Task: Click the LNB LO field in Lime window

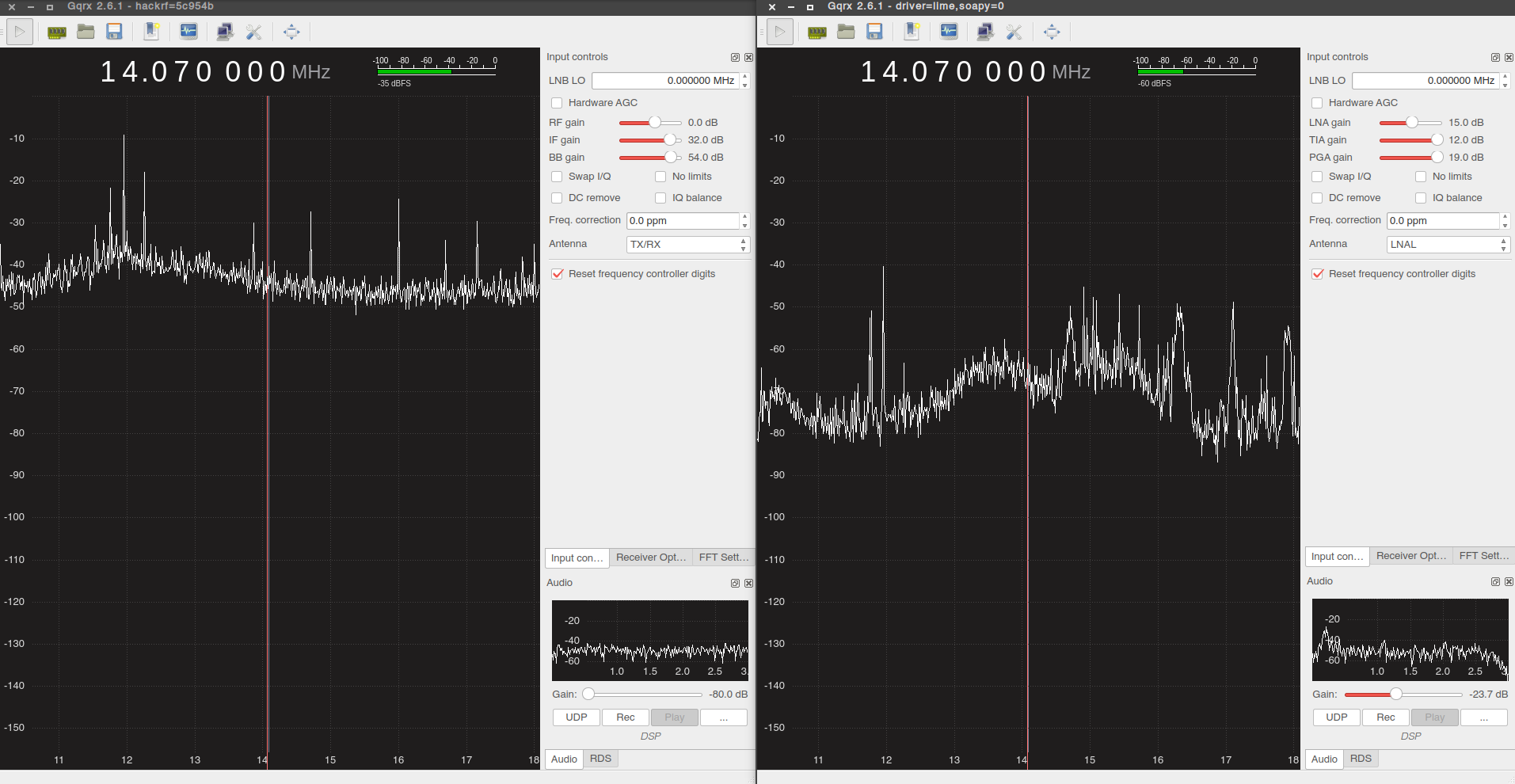Action: tap(1426, 81)
